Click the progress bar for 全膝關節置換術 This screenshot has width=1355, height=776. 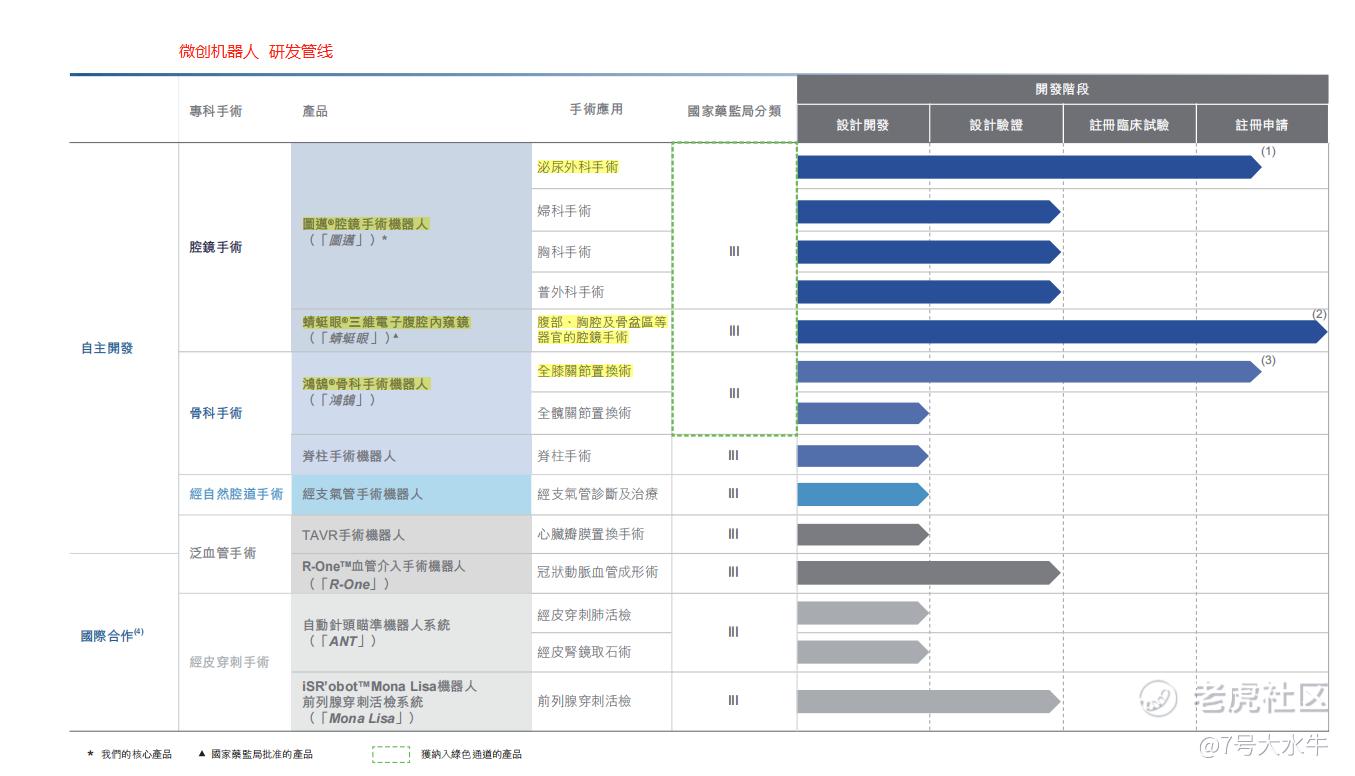[1029, 371]
